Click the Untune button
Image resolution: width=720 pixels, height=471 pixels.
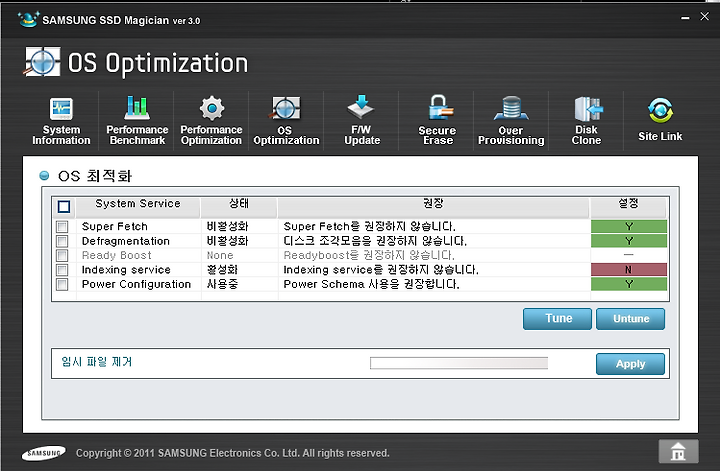coord(630,319)
